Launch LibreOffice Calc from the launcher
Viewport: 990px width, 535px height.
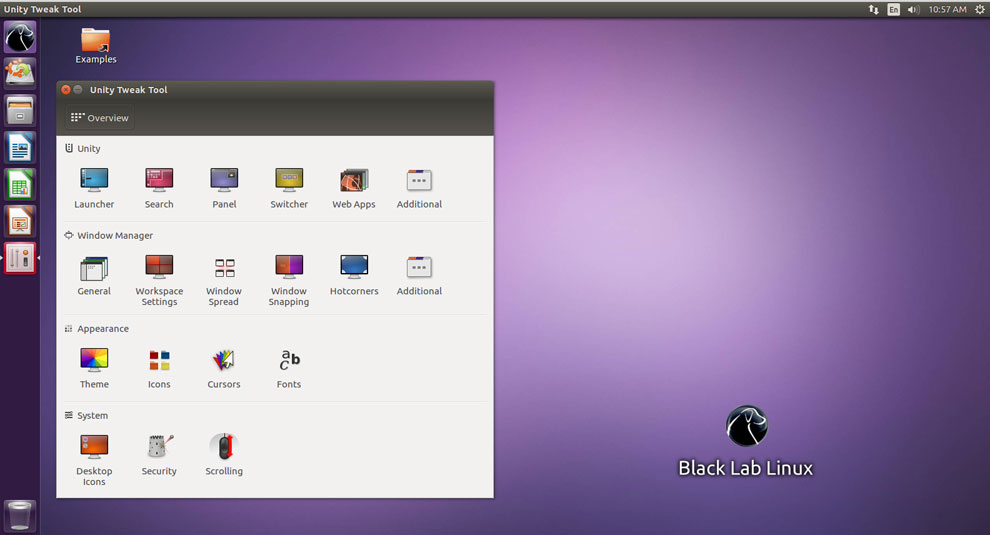[20, 185]
